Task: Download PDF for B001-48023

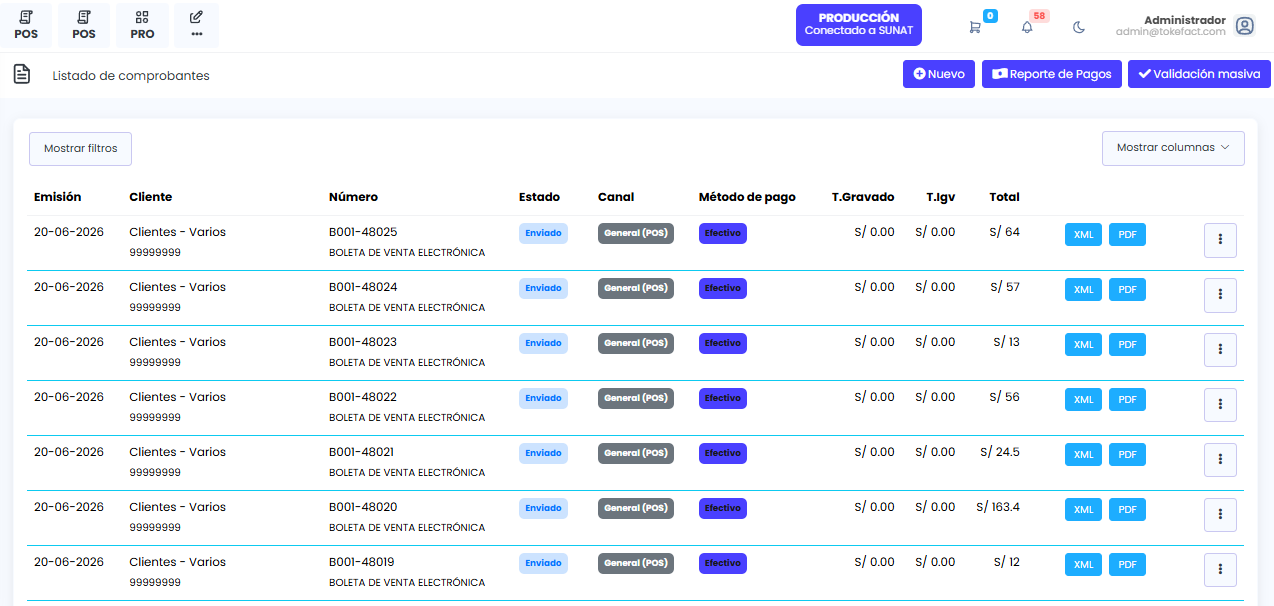Action: [1127, 345]
